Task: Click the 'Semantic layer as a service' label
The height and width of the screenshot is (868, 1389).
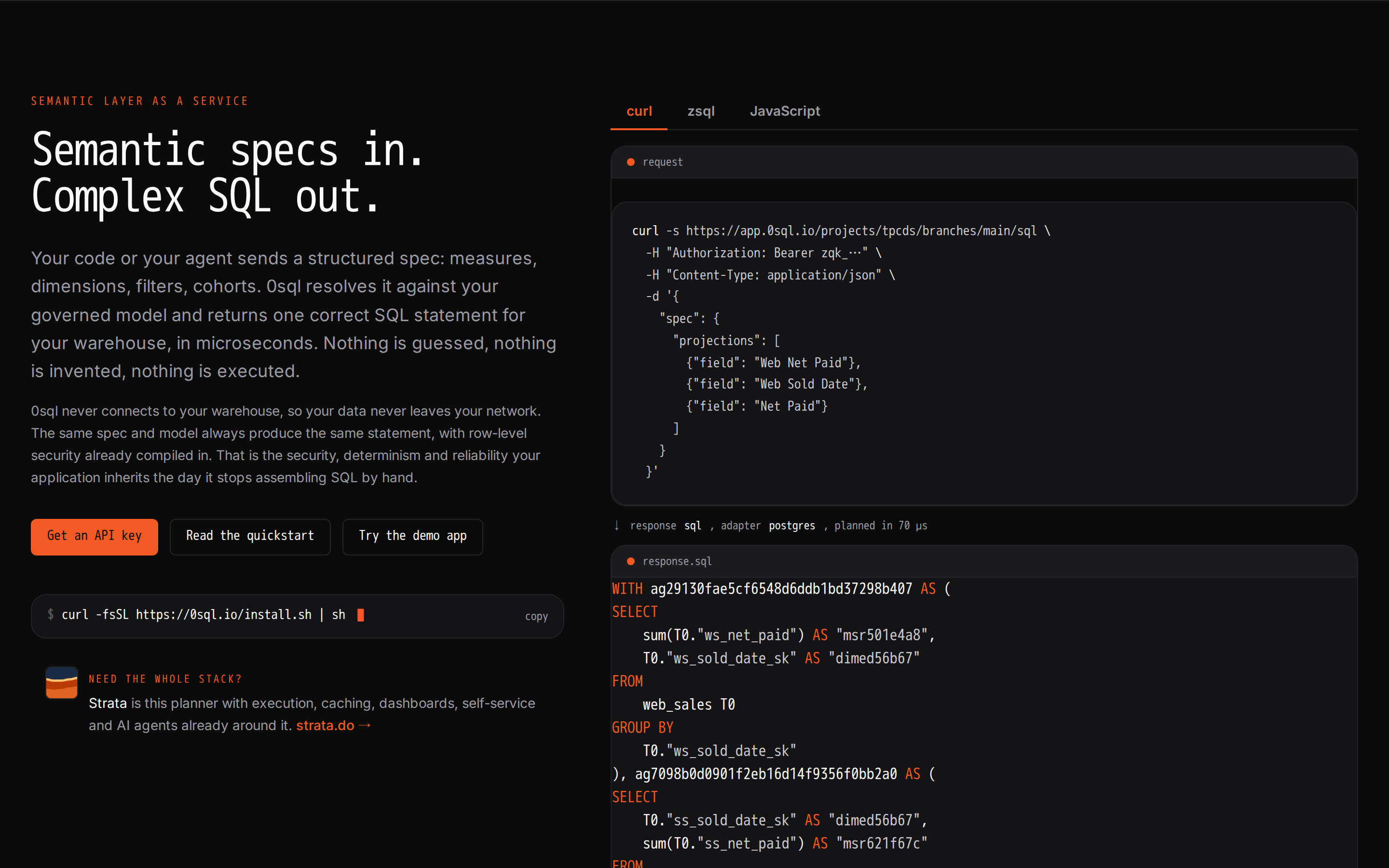Action: click(139, 101)
